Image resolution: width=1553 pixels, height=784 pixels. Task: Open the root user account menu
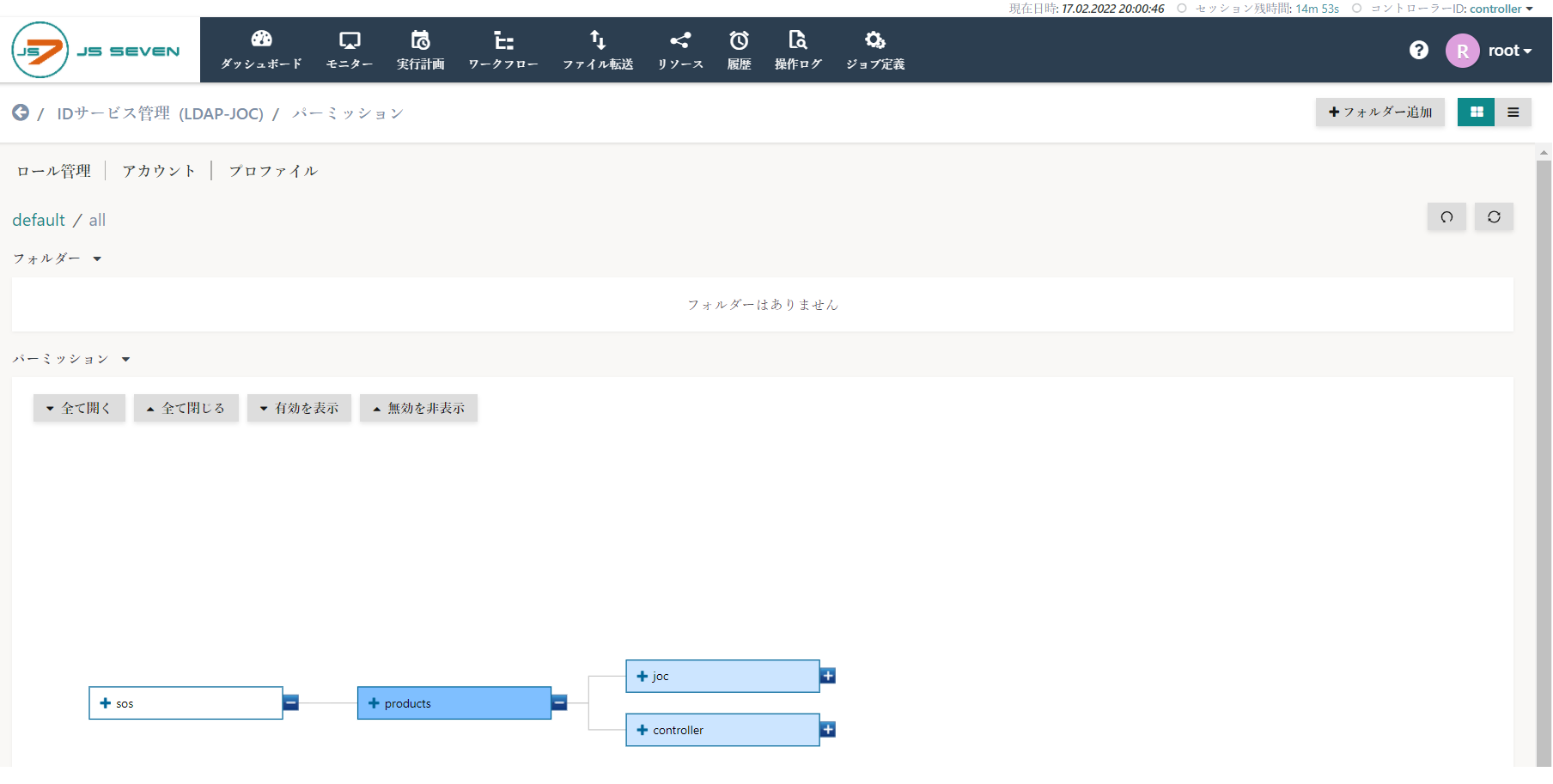[1510, 50]
